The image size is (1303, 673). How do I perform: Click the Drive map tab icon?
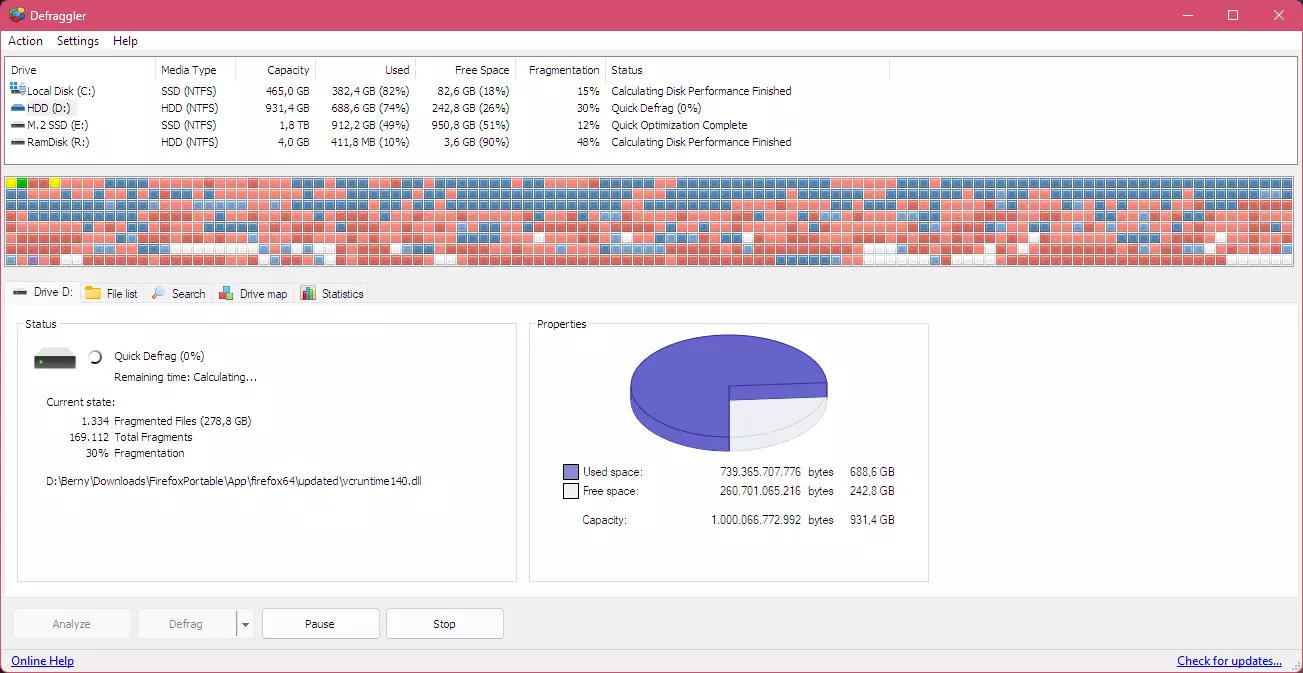click(226, 293)
